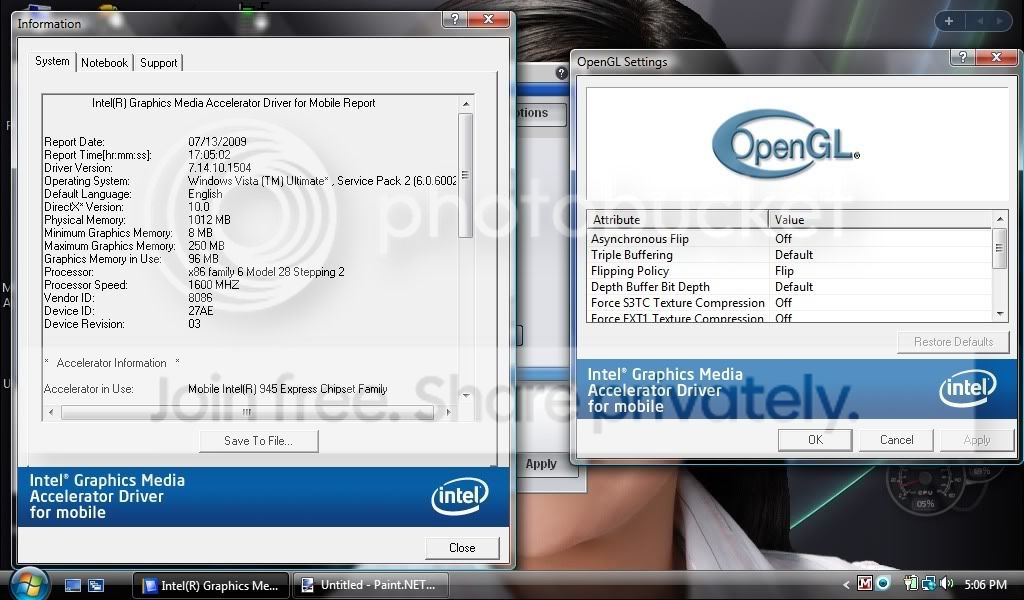Click the Attribute column header
Image resolution: width=1024 pixels, height=600 pixels.
click(677, 219)
